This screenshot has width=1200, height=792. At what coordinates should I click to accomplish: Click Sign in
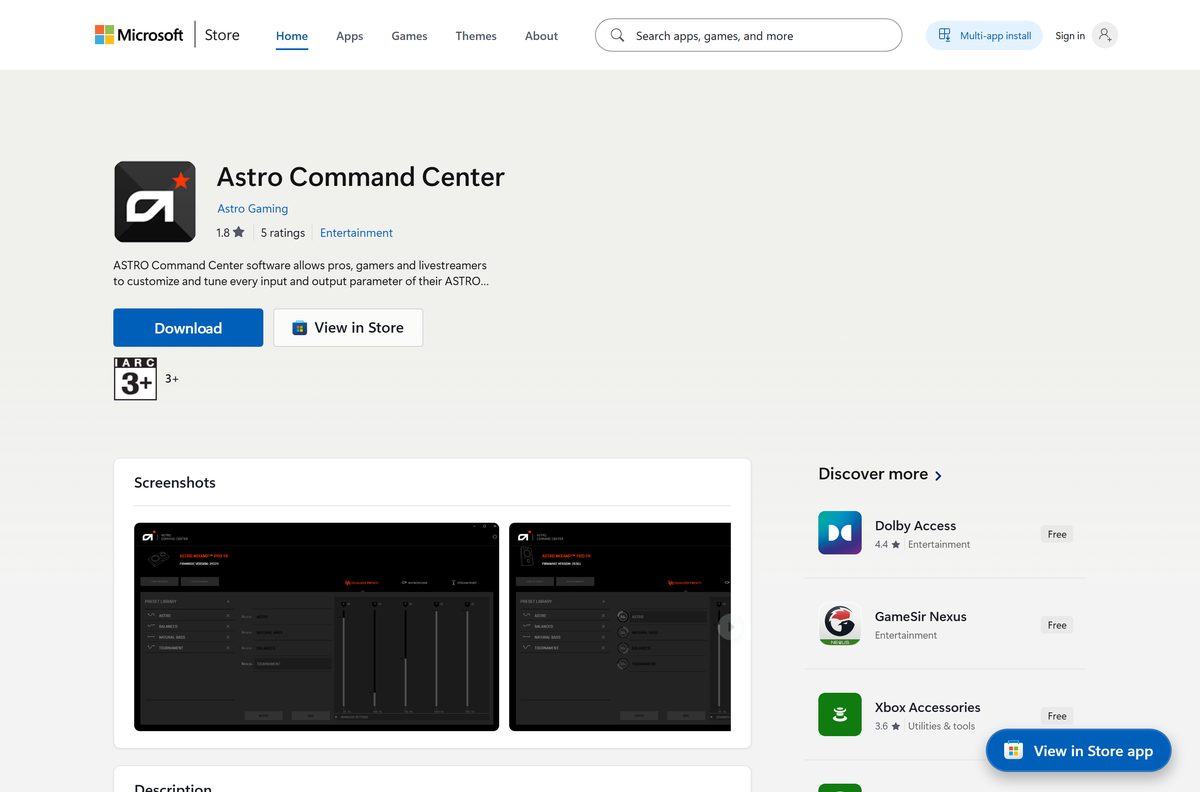tap(1070, 36)
